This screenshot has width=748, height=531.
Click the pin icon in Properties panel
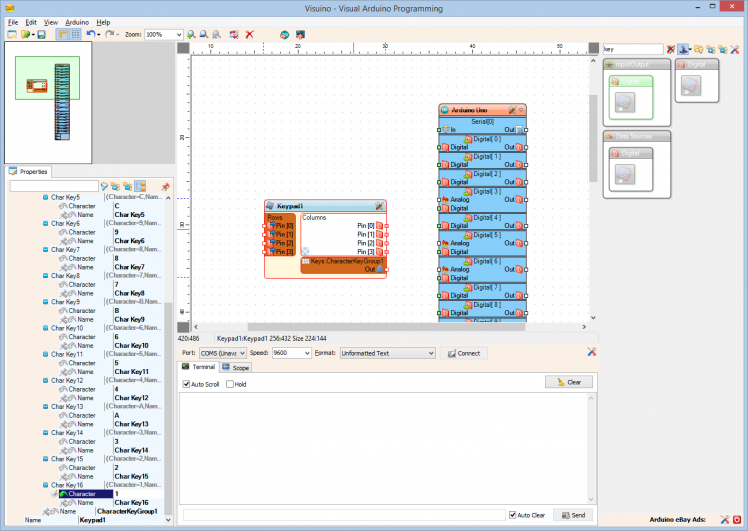[165, 186]
